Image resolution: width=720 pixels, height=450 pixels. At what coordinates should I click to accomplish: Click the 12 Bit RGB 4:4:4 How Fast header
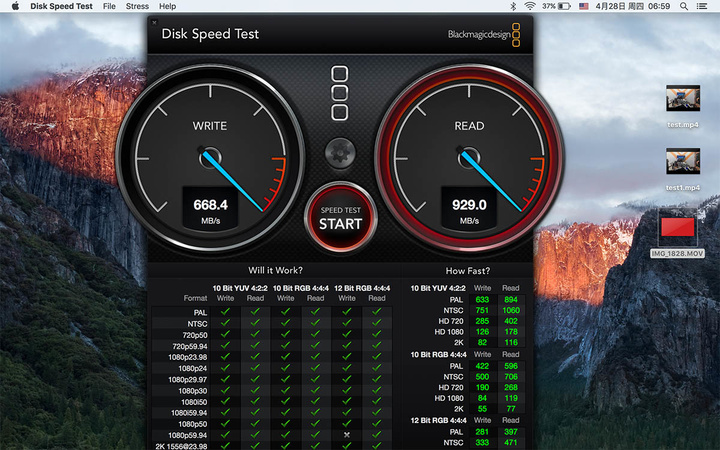point(438,421)
